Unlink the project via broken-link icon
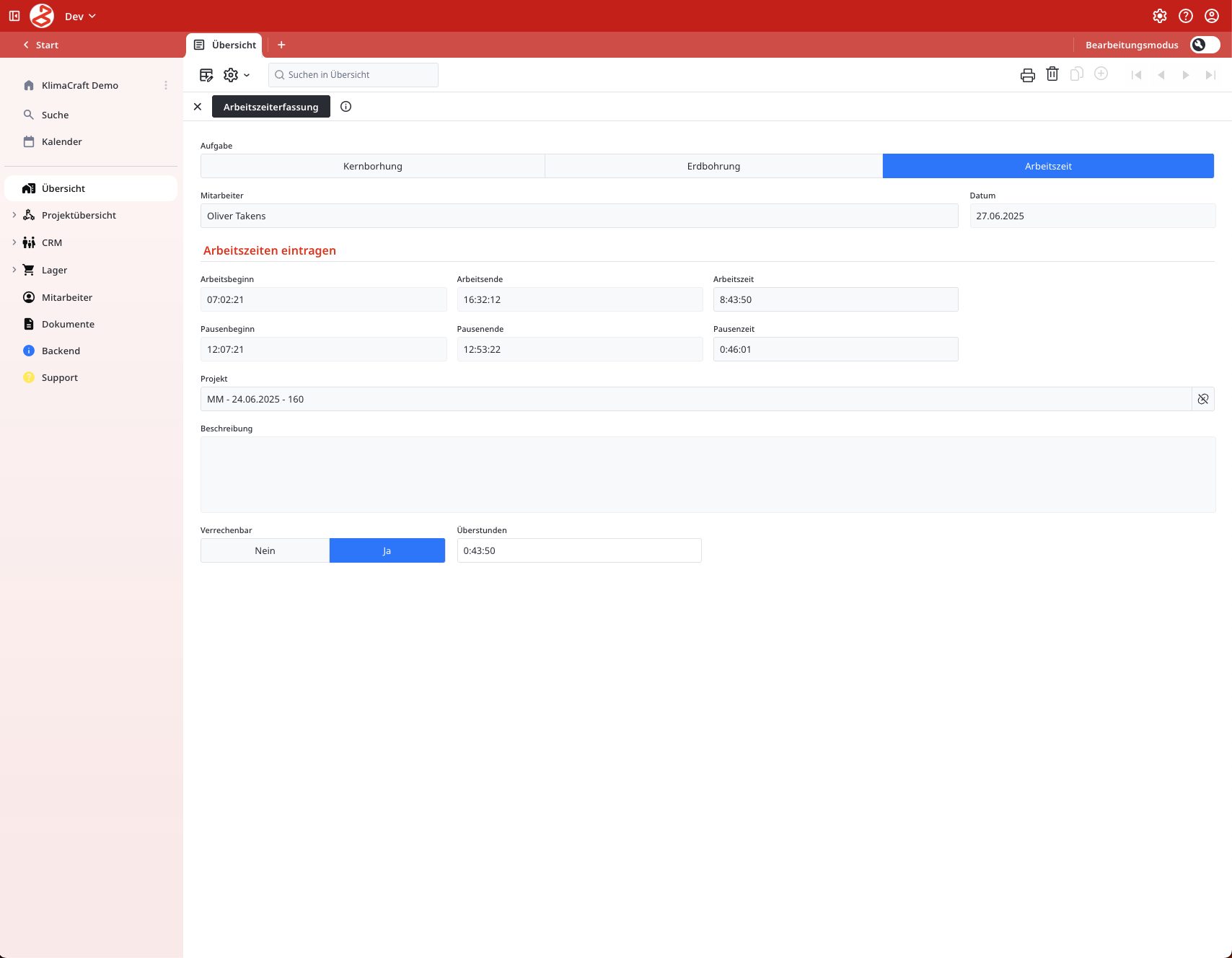Image resolution: width=1232 pixels, height=958 pixels. pyautogui.click(x=1203, y=399)
